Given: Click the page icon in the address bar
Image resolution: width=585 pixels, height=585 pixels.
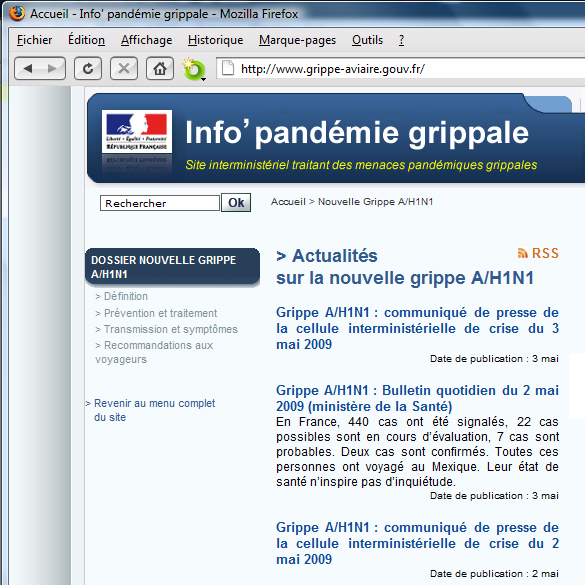Looking at the screenshot, I should 228,68.
